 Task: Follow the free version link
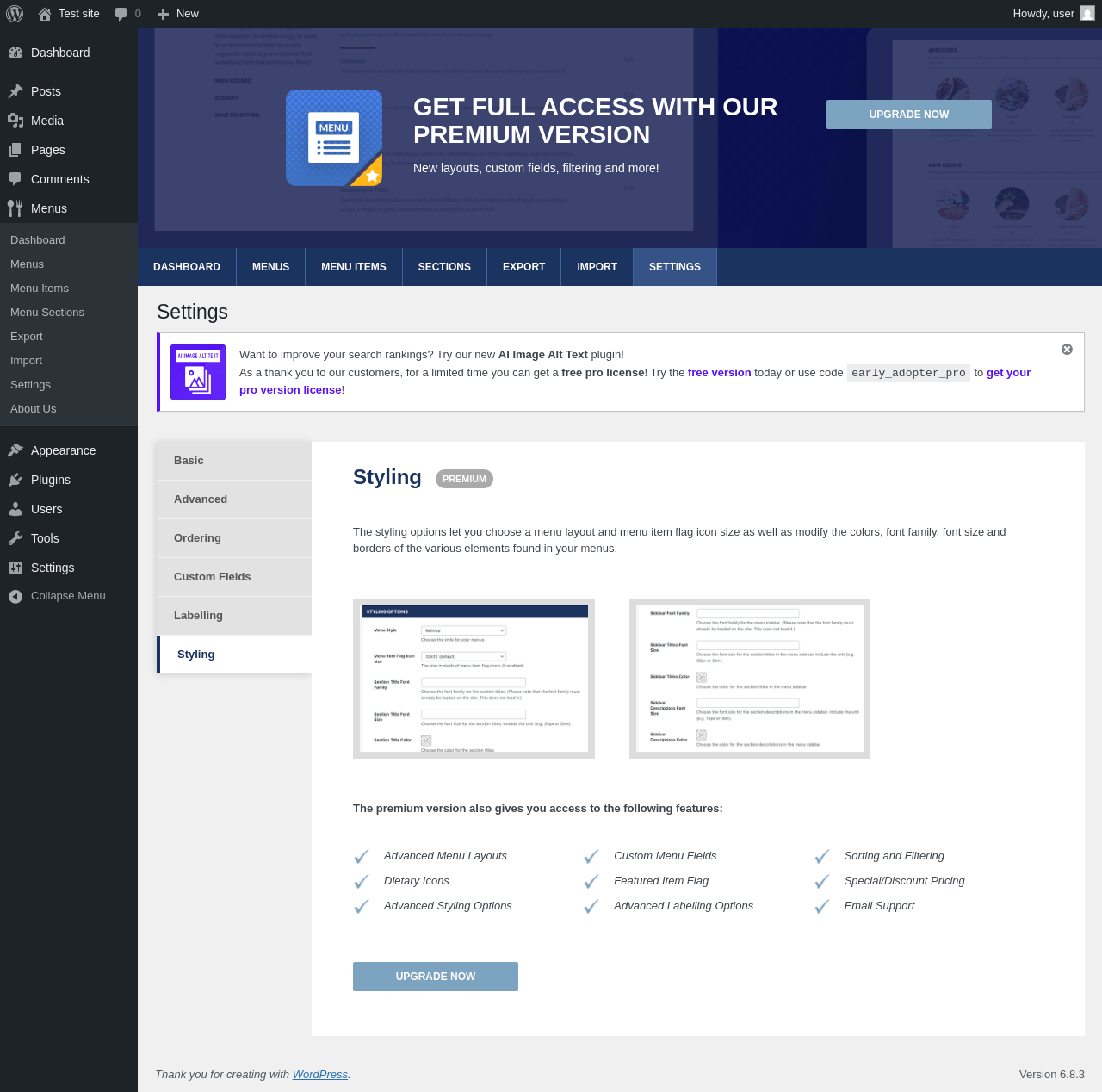click(720, 373)
